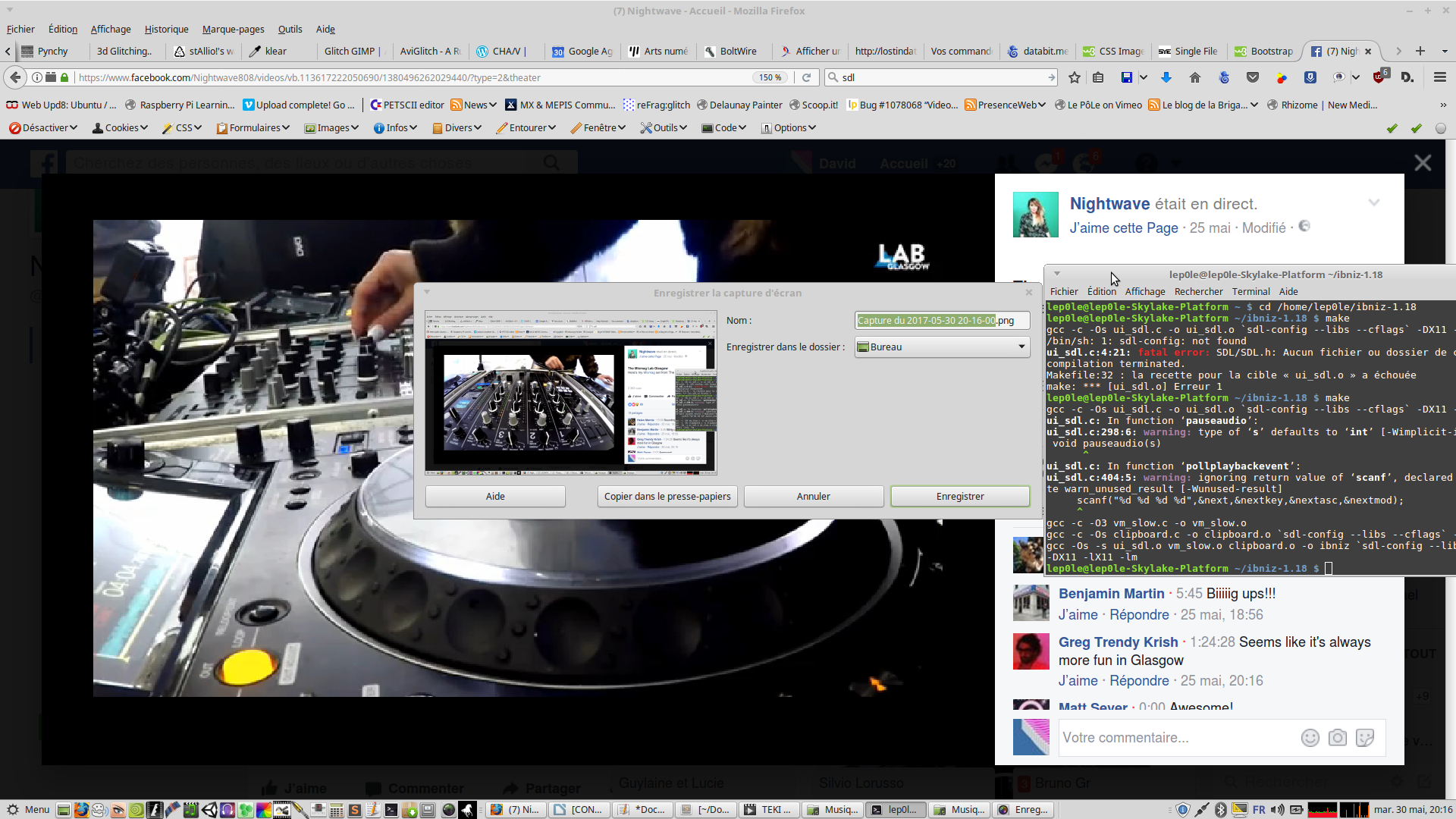Open the Terminal menu in terminal window
Image resolution: width=1456 pixels, height=819 pixels.
tap(1250, 291)
